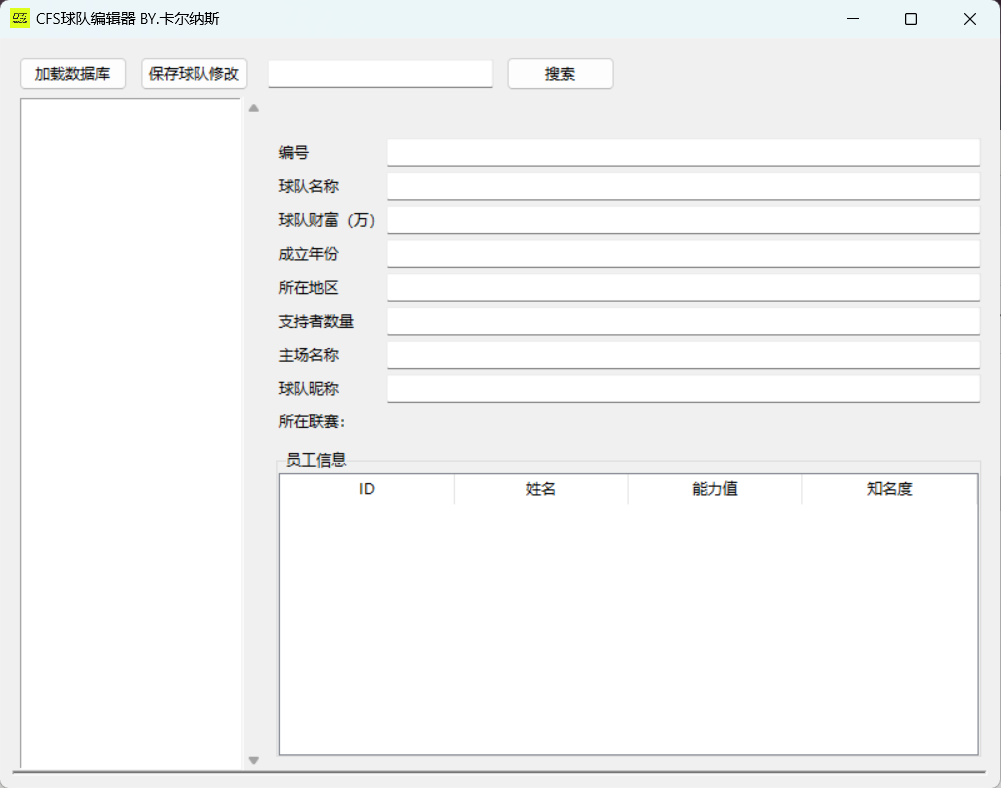1001x788 pixels.
Task: Click the 搜索 button
Action: (x=561, y=74)
